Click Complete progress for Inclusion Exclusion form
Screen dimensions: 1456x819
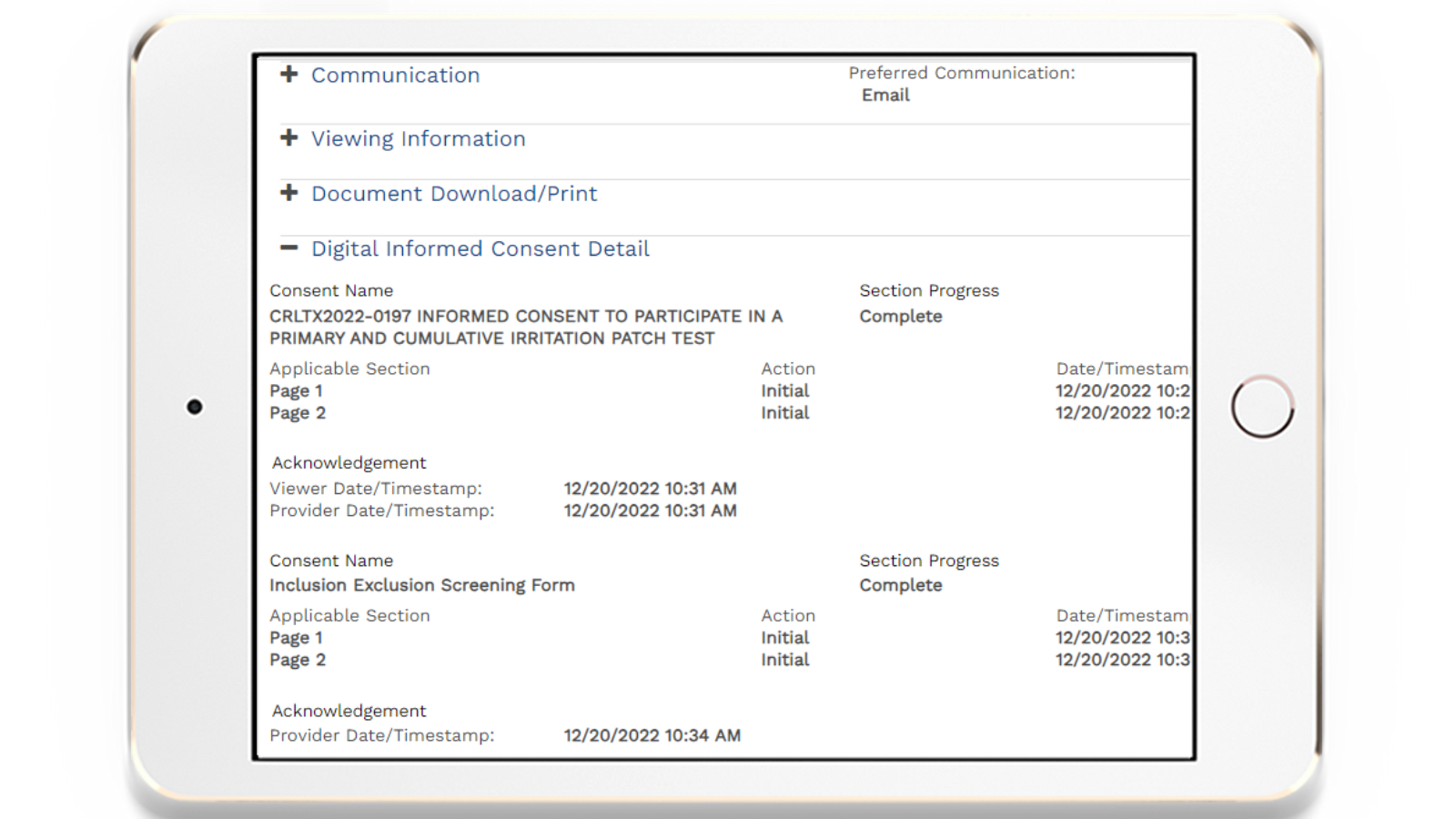pyautogui.click(x=901, y=585)
